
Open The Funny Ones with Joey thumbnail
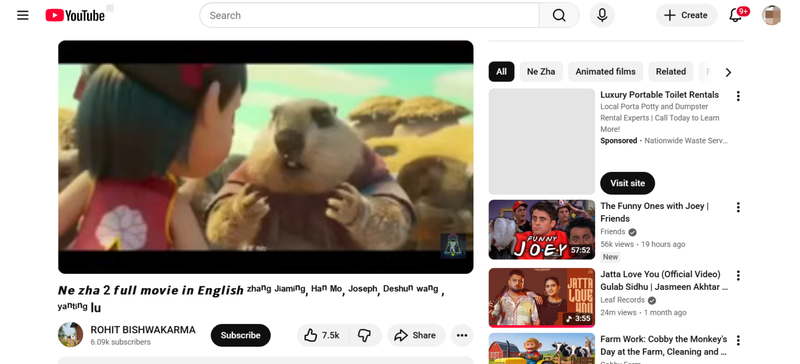pos(542,230)
